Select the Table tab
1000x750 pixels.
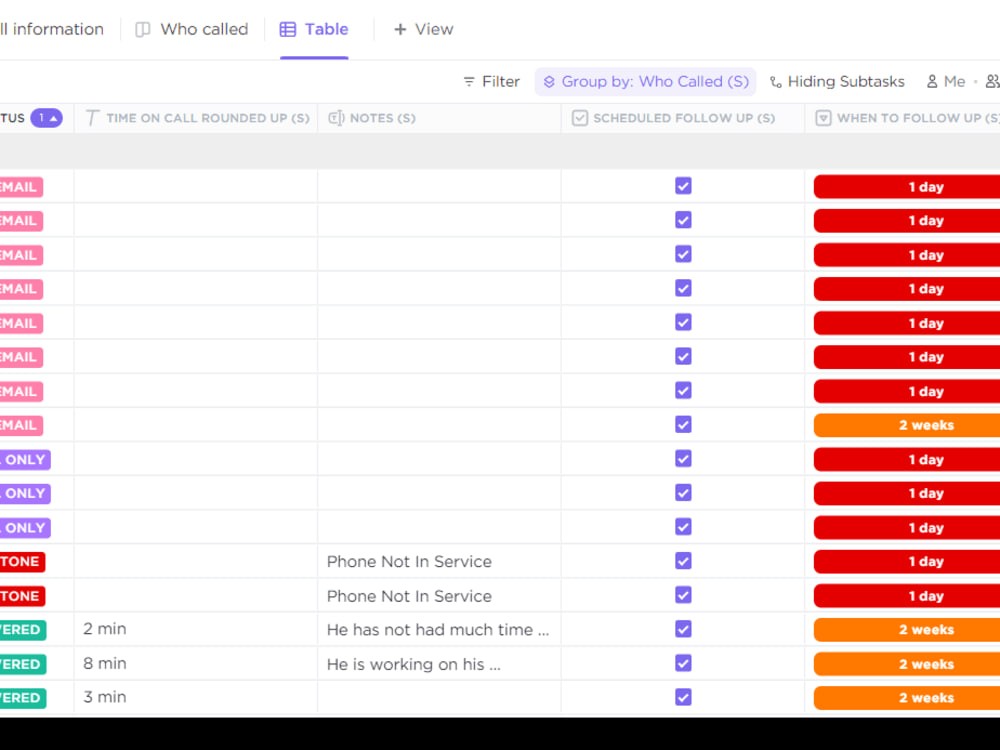tap(314, 29)
